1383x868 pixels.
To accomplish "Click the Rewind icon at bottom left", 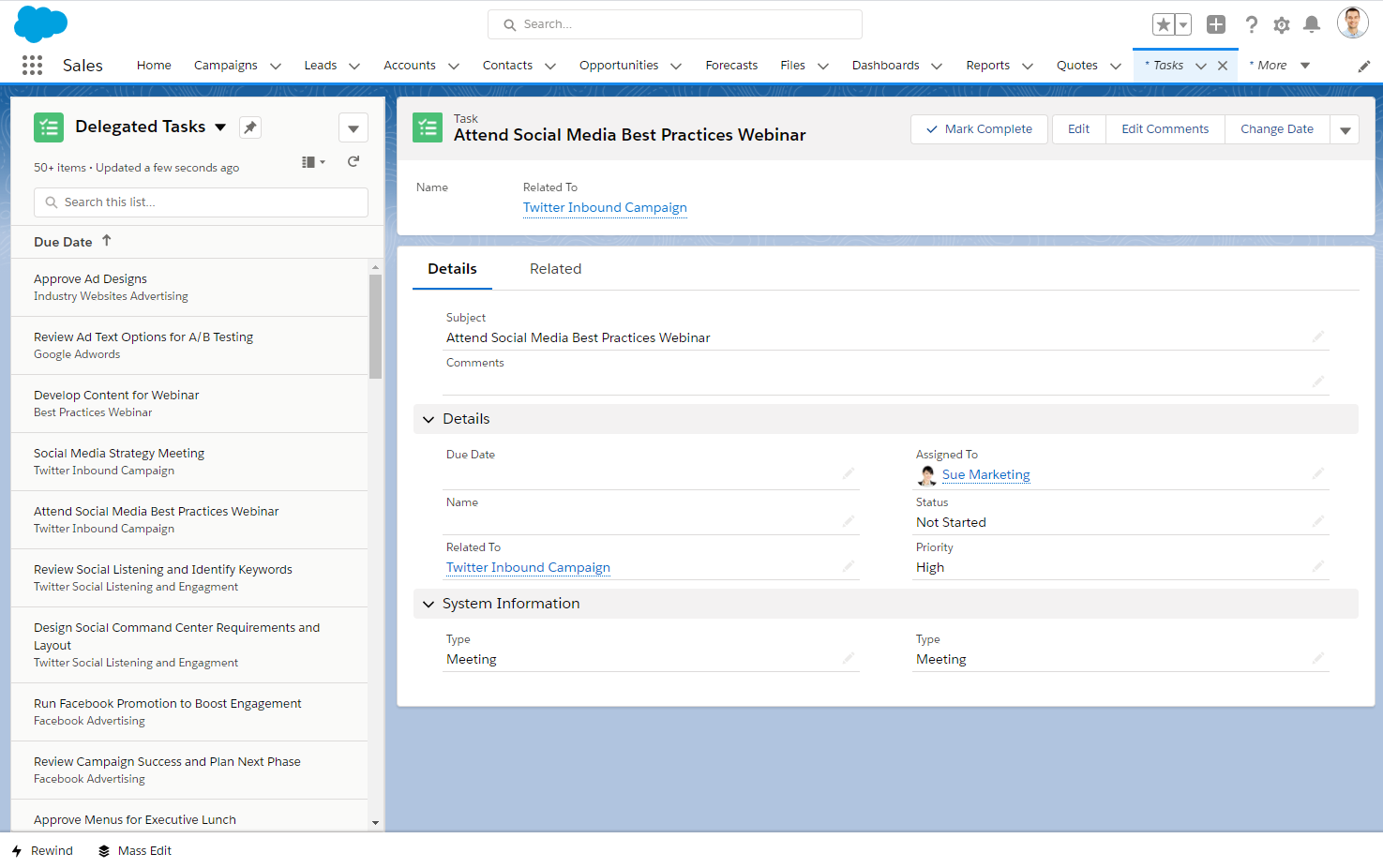I will click(18, 850).
